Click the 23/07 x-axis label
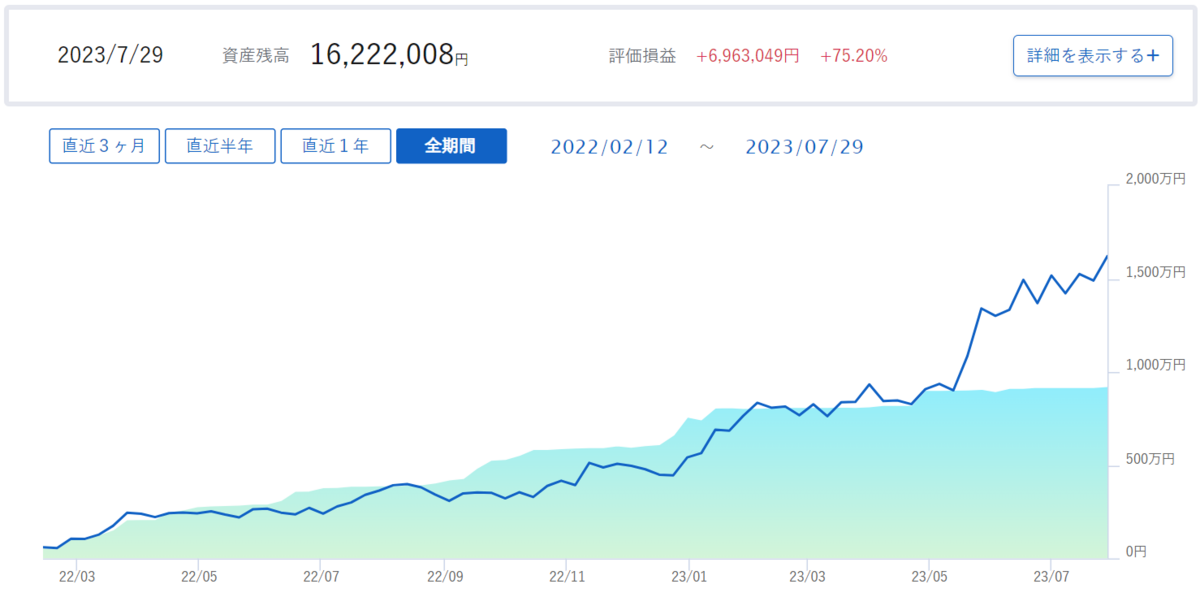 (x=1051, y=576)
